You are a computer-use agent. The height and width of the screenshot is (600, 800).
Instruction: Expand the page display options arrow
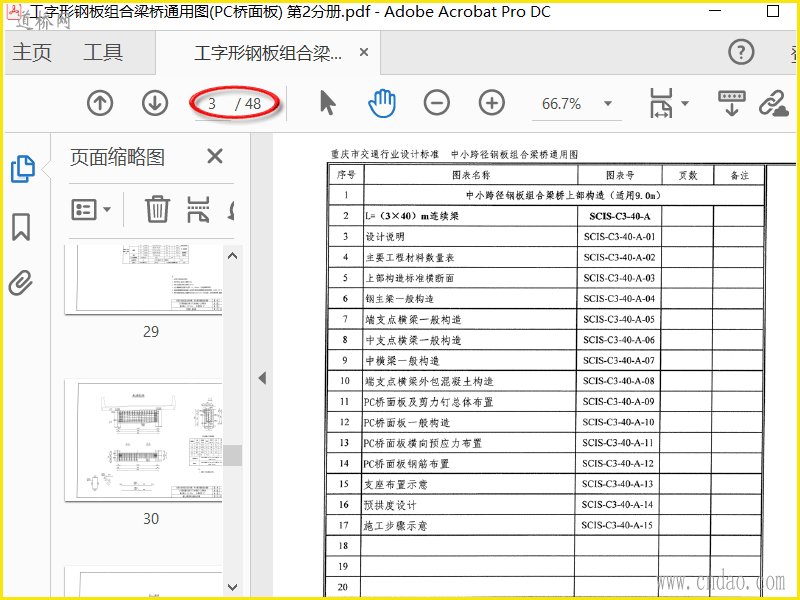[x=685, y=104]
